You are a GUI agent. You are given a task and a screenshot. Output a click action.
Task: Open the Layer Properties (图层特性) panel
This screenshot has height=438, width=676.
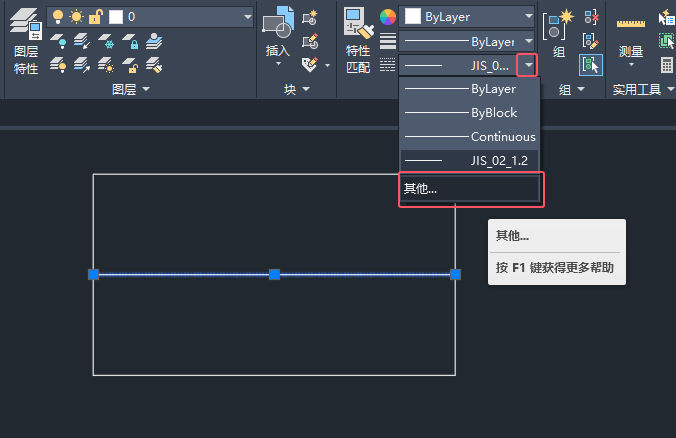[x=25, y=41]
